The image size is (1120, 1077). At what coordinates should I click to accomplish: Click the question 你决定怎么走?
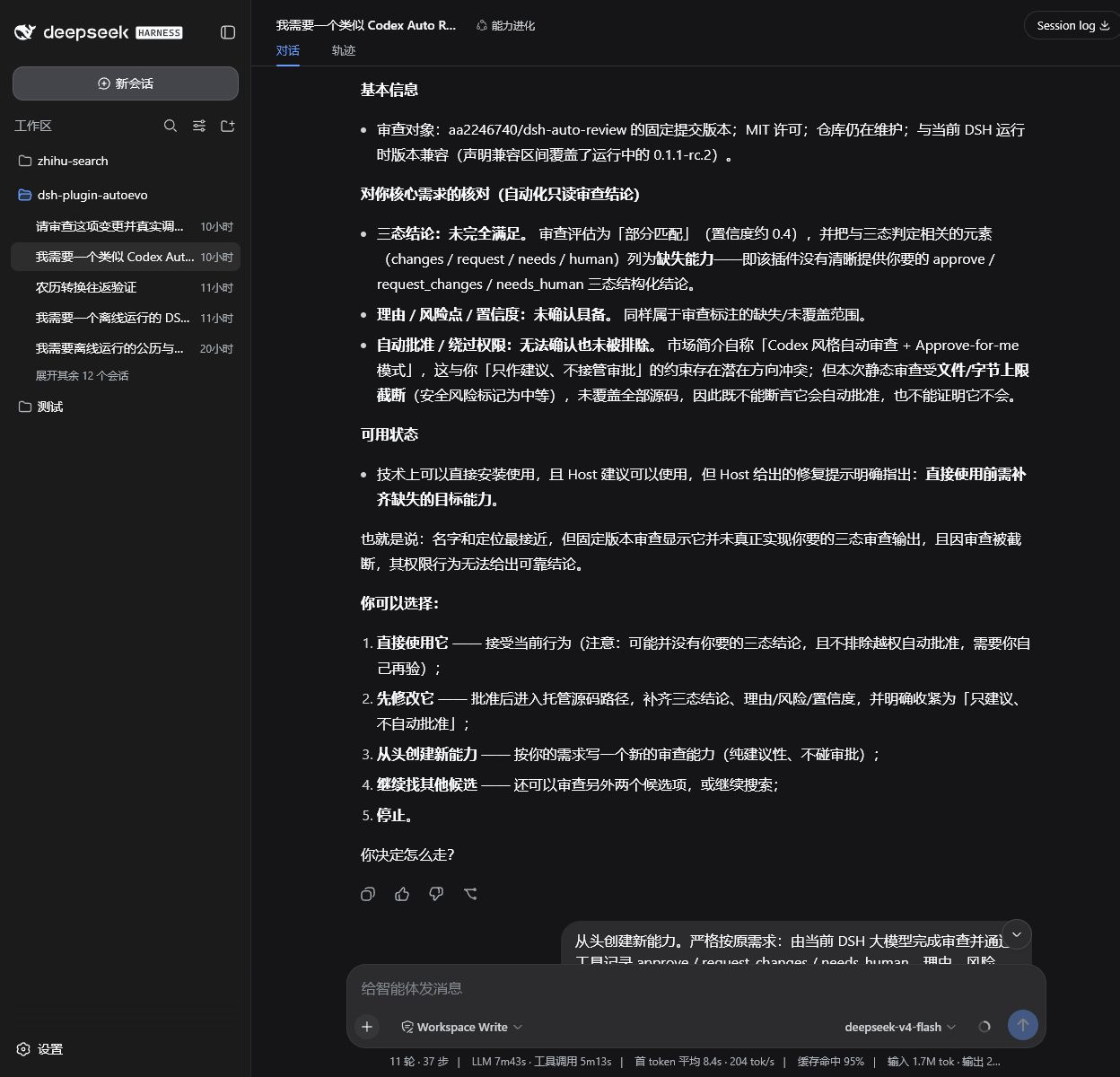pyautogui.click(x=407, y=854)
